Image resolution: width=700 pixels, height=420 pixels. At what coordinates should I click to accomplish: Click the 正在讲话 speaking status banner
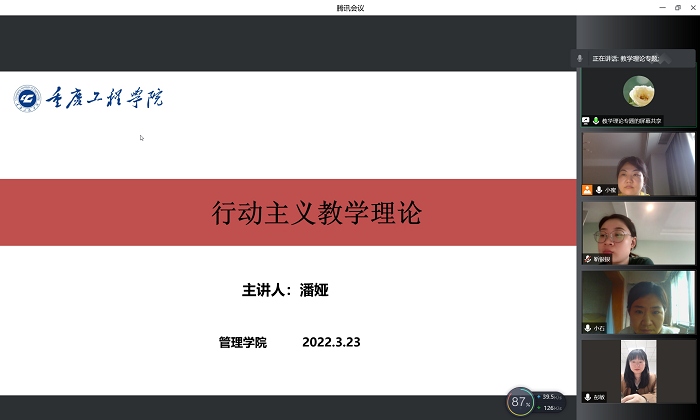pyautogui.click(x=632, y=59)
